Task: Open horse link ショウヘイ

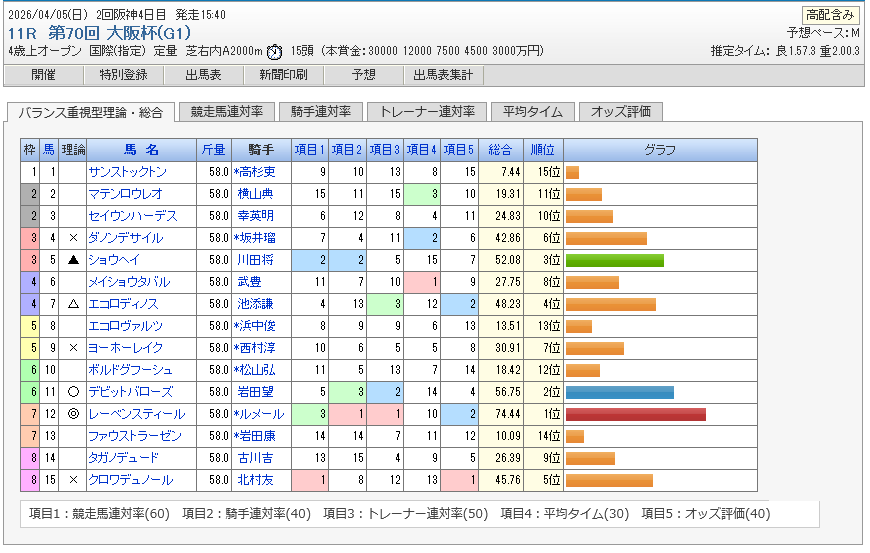Action: tap(114, 260)
